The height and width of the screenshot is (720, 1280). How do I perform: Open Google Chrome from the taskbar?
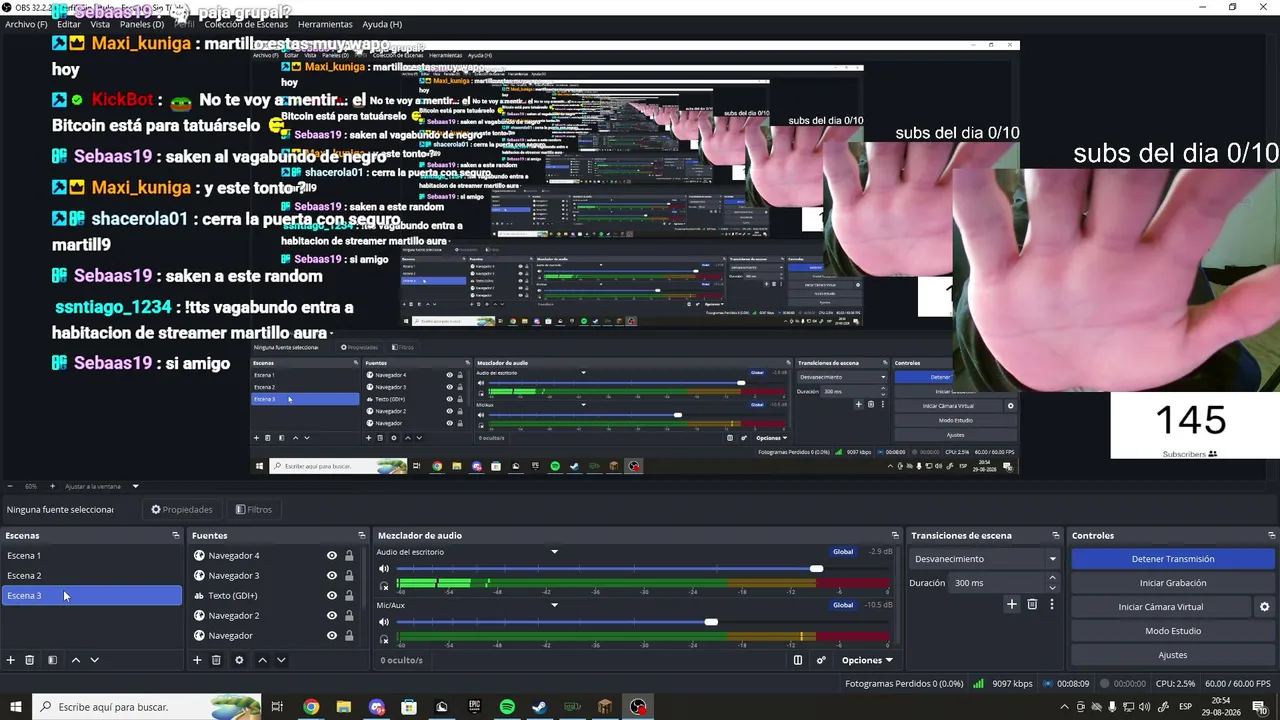pos(311,707)
